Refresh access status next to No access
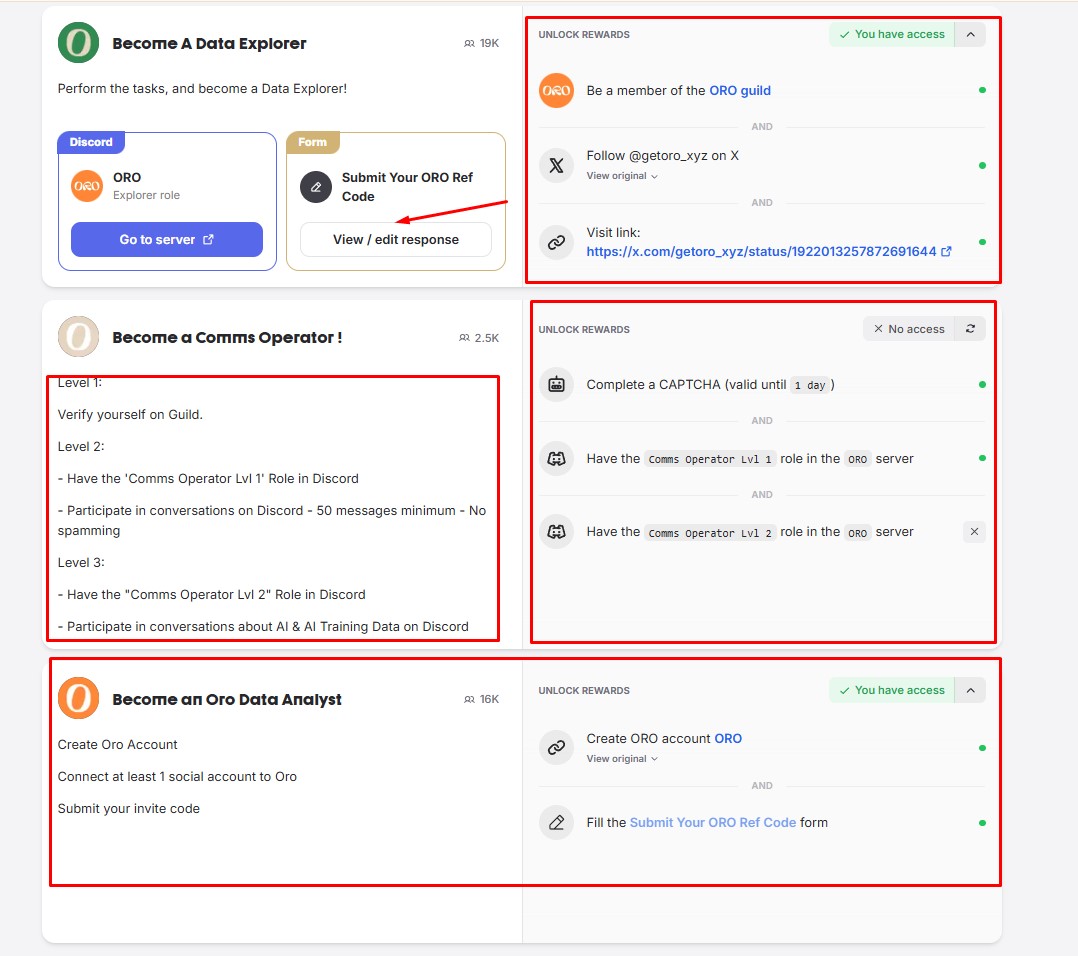This screenshot has height=956, width=1078. (x=970, y=329)
